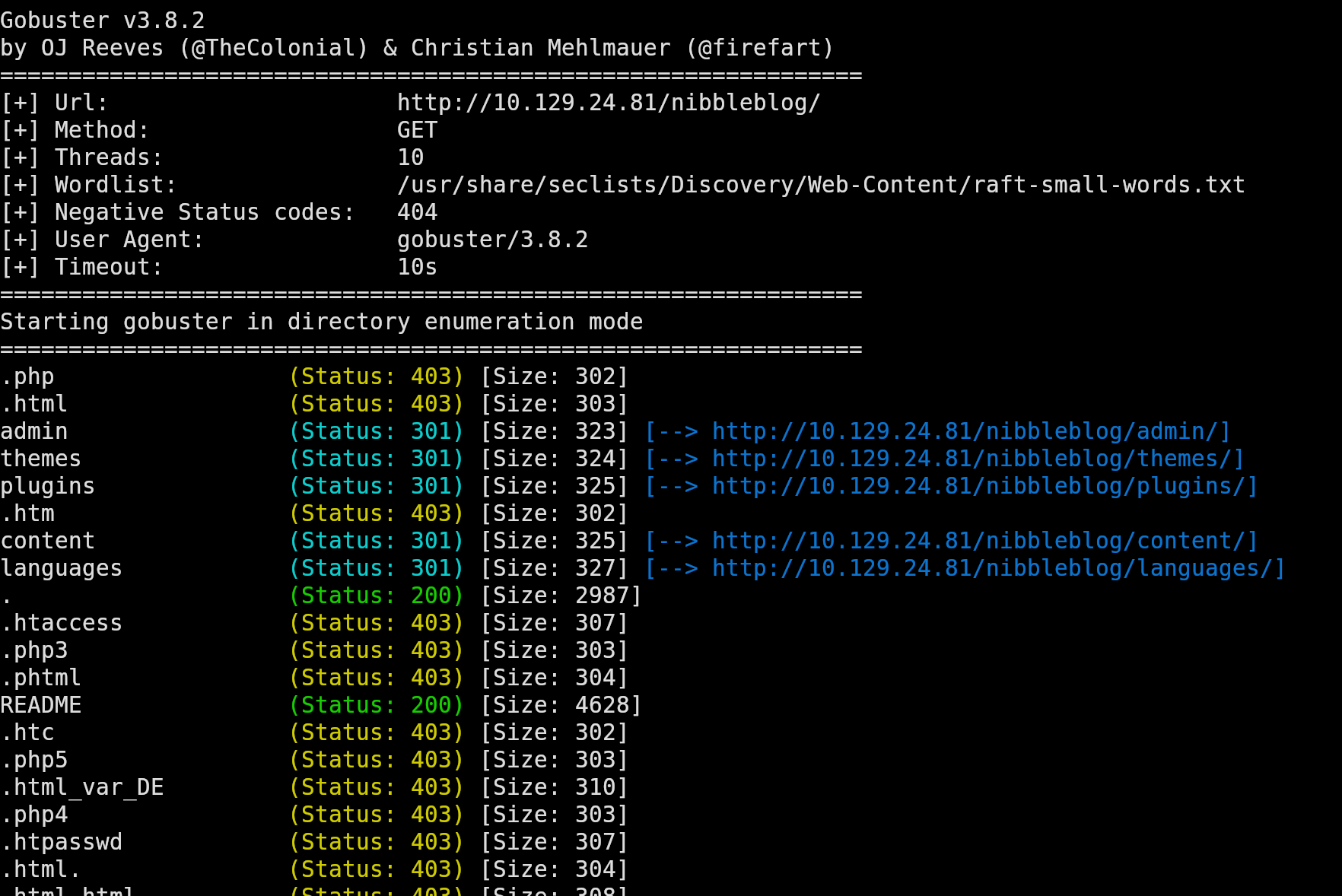Viewport: 1342px width, 896px height.
Task: Click the plugins directory result entry
Action: pos(47,485)
